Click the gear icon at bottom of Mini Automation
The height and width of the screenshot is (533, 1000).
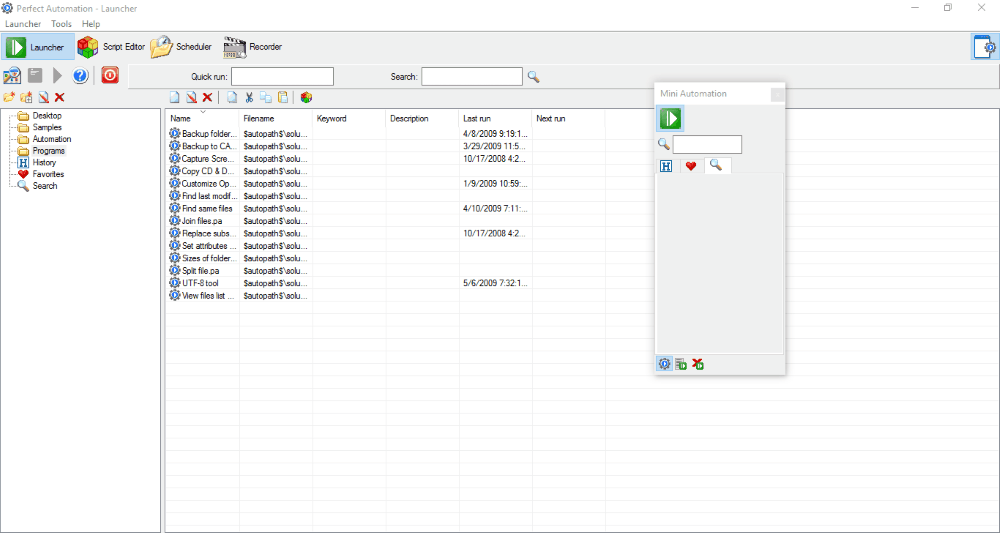pos(665,364)
